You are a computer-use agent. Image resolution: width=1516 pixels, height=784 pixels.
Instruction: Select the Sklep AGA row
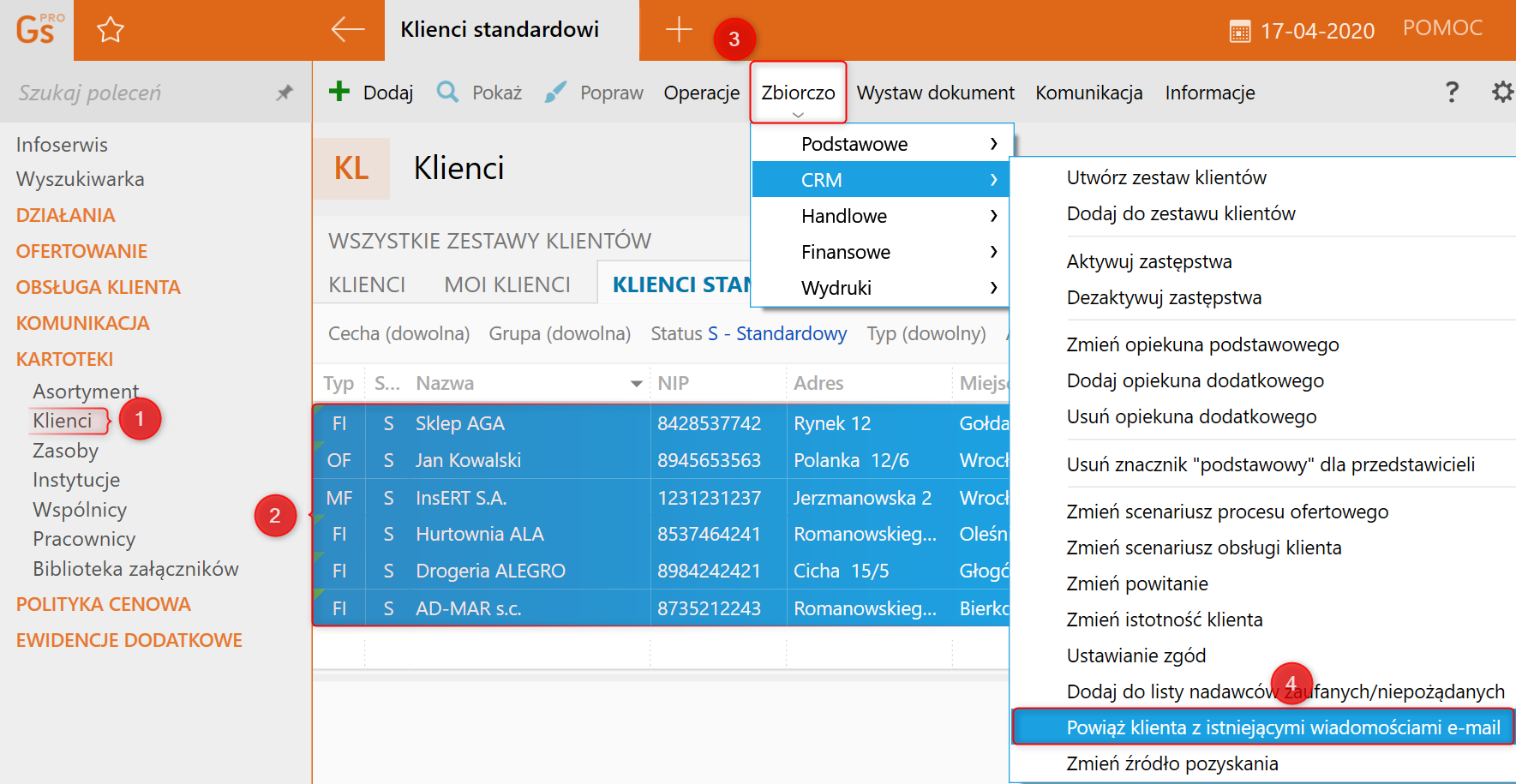[x=661, y=423]
